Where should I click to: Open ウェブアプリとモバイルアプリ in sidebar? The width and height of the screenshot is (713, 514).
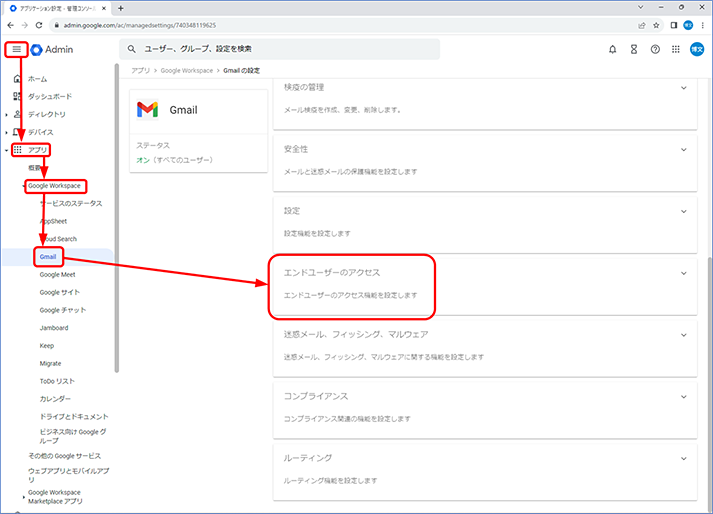click(69, 475)
